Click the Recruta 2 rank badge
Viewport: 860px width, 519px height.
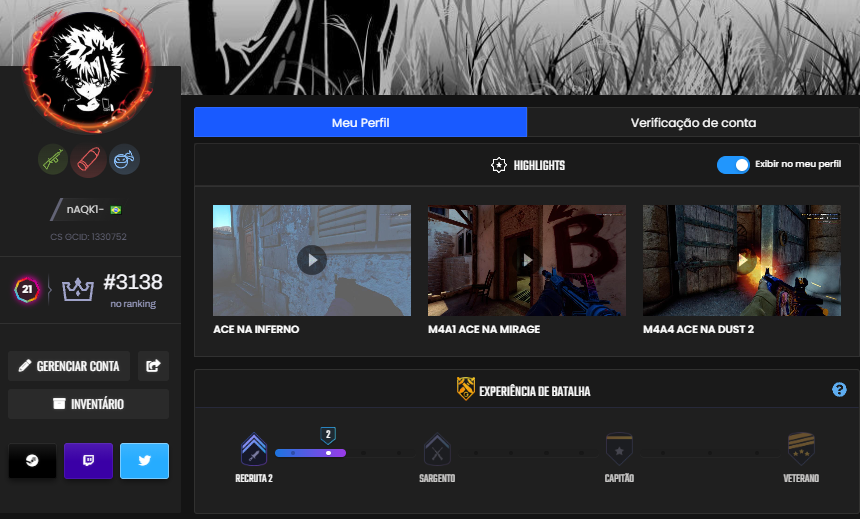[x=254, y=449]
